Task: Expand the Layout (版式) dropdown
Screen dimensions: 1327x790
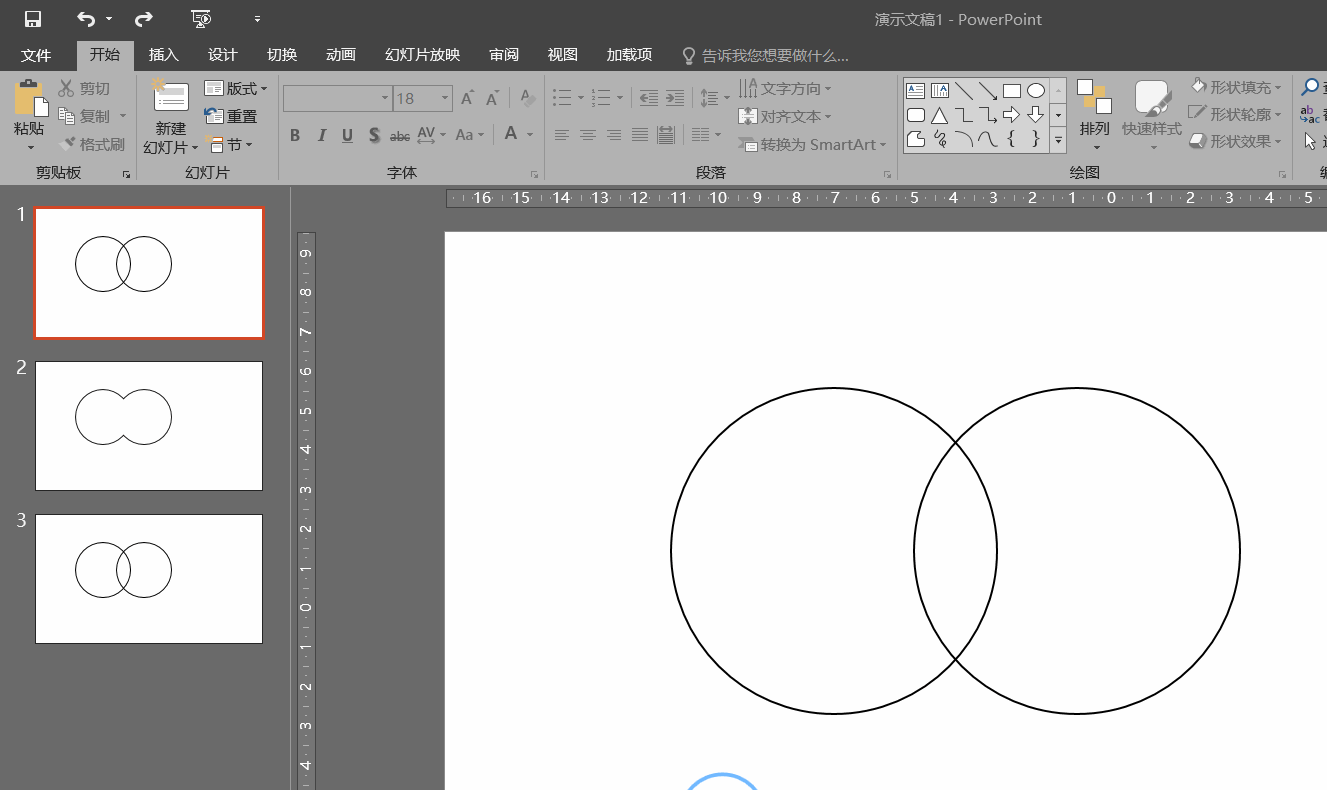Action: coord(236,89)
